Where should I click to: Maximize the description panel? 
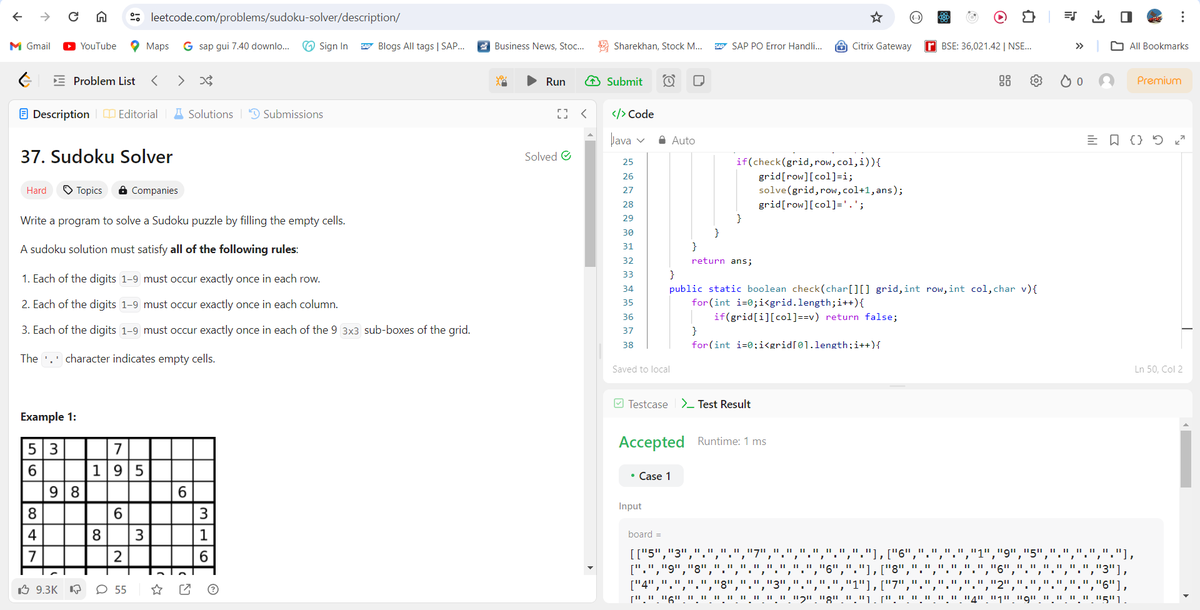point(561,114)
